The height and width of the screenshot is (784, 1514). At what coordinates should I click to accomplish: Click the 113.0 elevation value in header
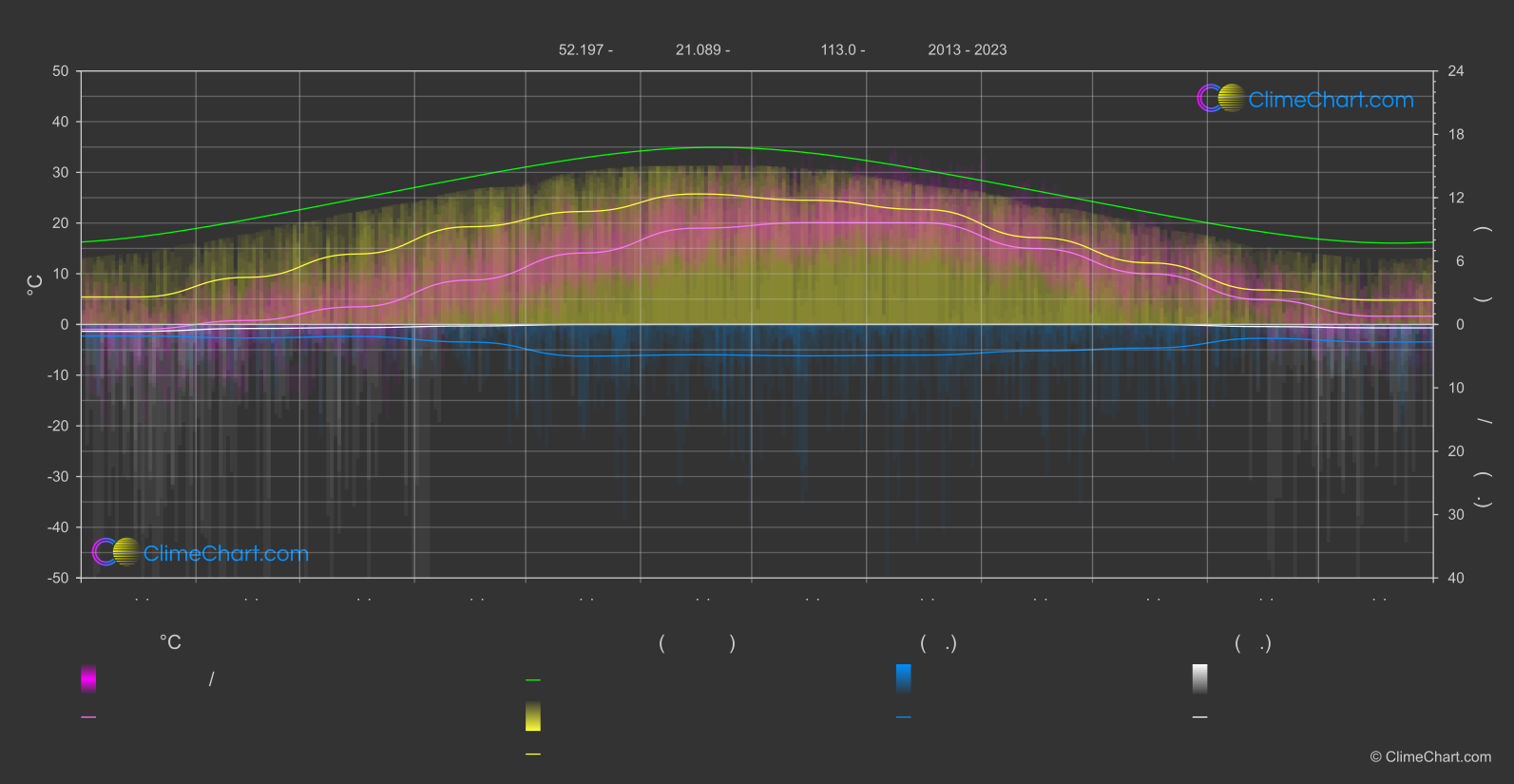[842, 49]
